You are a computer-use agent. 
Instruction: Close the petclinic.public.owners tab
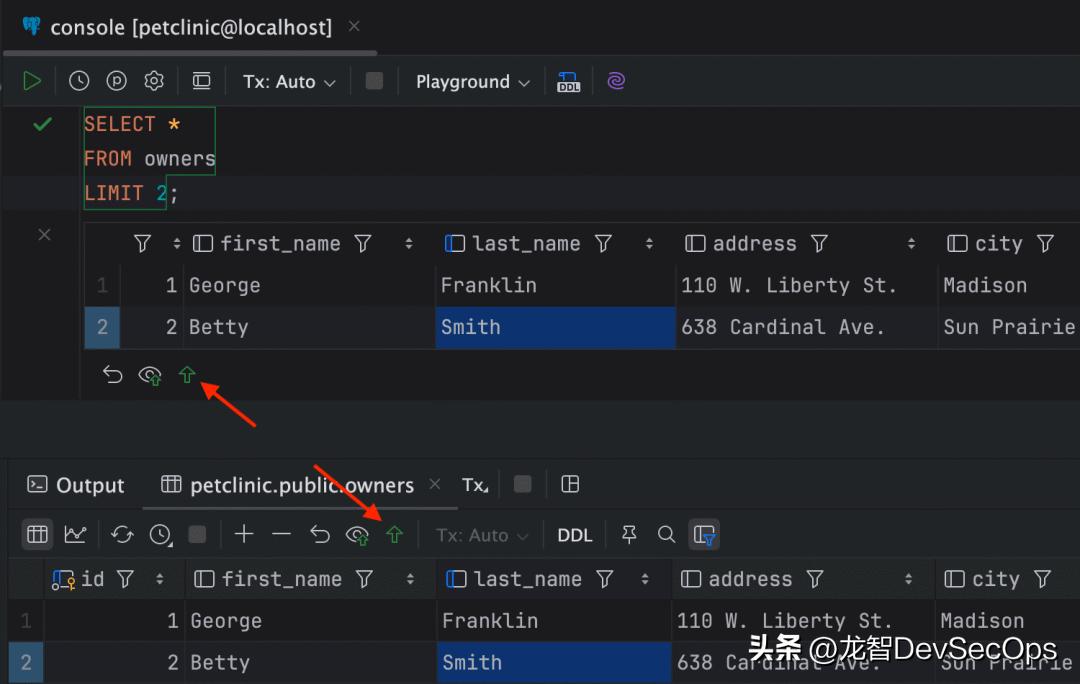[x=435, y=484]
